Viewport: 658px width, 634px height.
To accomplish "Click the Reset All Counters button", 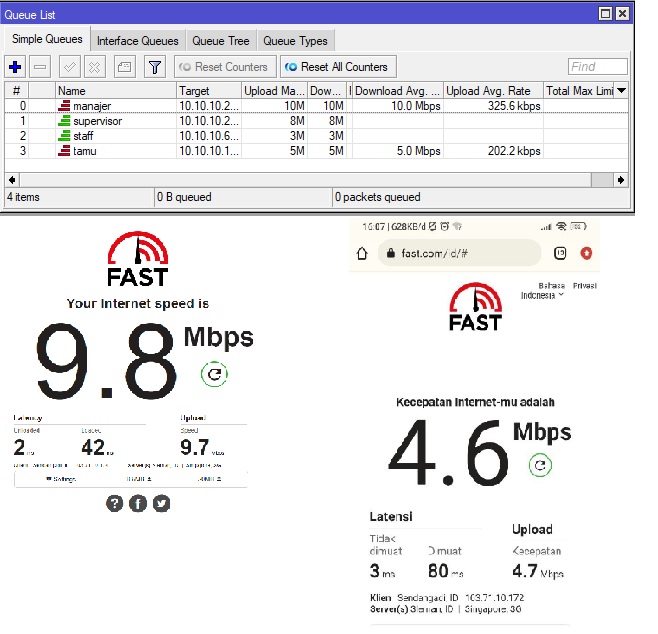I will click(x=338, y=67).
